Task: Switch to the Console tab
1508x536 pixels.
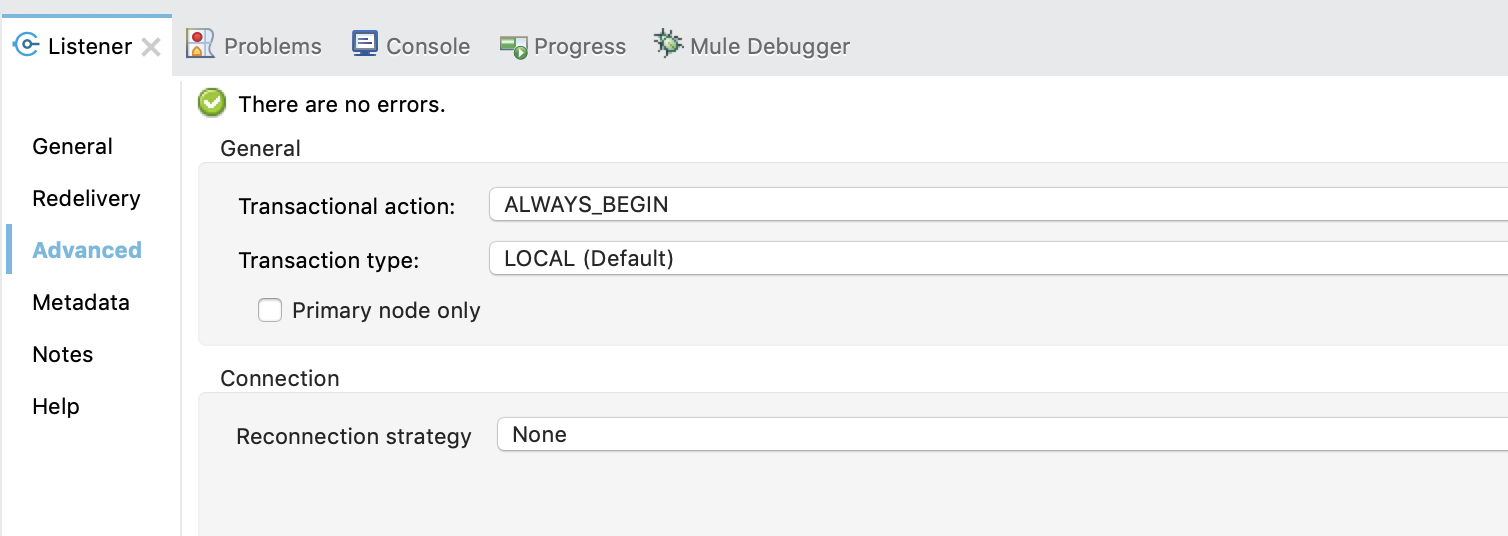Action: tap(428, 46)
